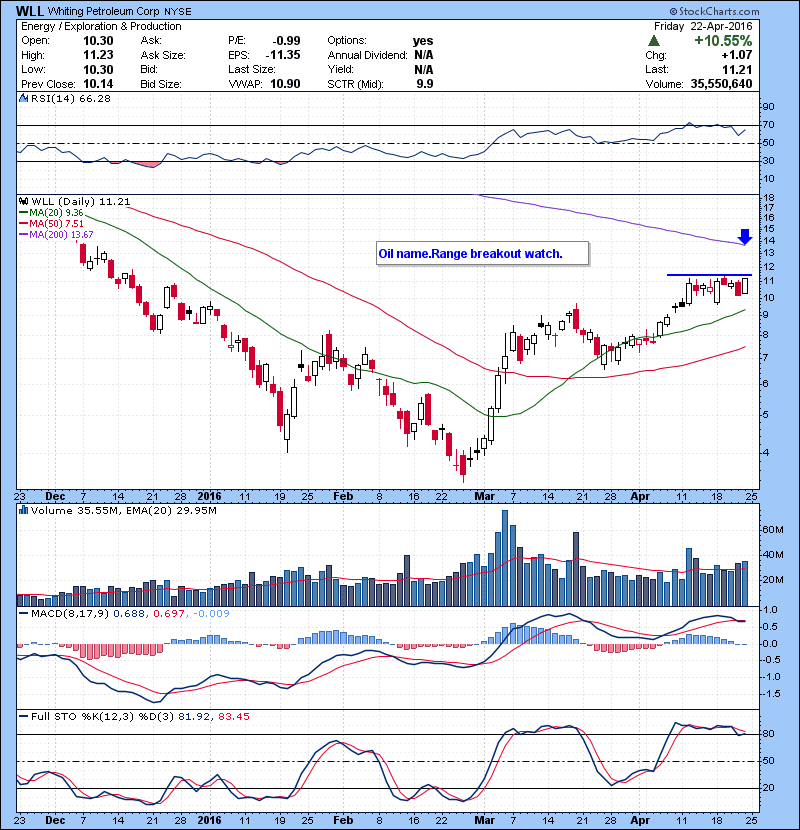Click the P/E value -0.99
Viewport: 800px width, 830px height.
coord(286,41)
